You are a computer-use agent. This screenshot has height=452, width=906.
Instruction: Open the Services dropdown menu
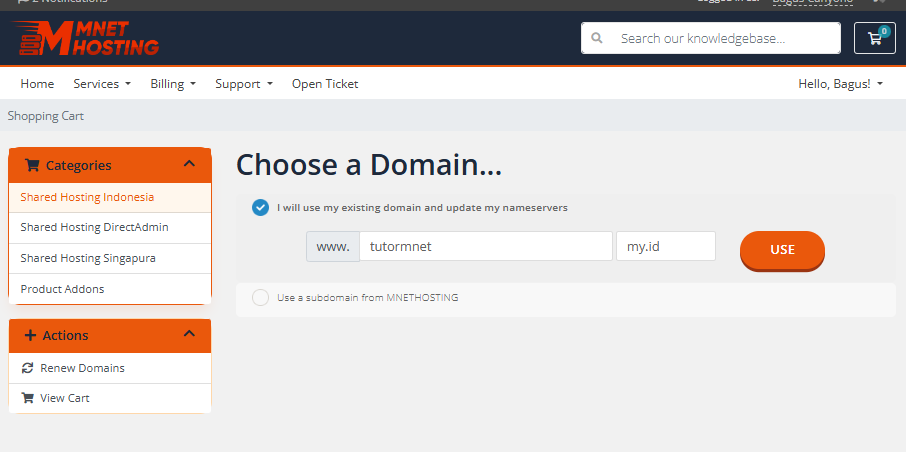pos(102,84)
